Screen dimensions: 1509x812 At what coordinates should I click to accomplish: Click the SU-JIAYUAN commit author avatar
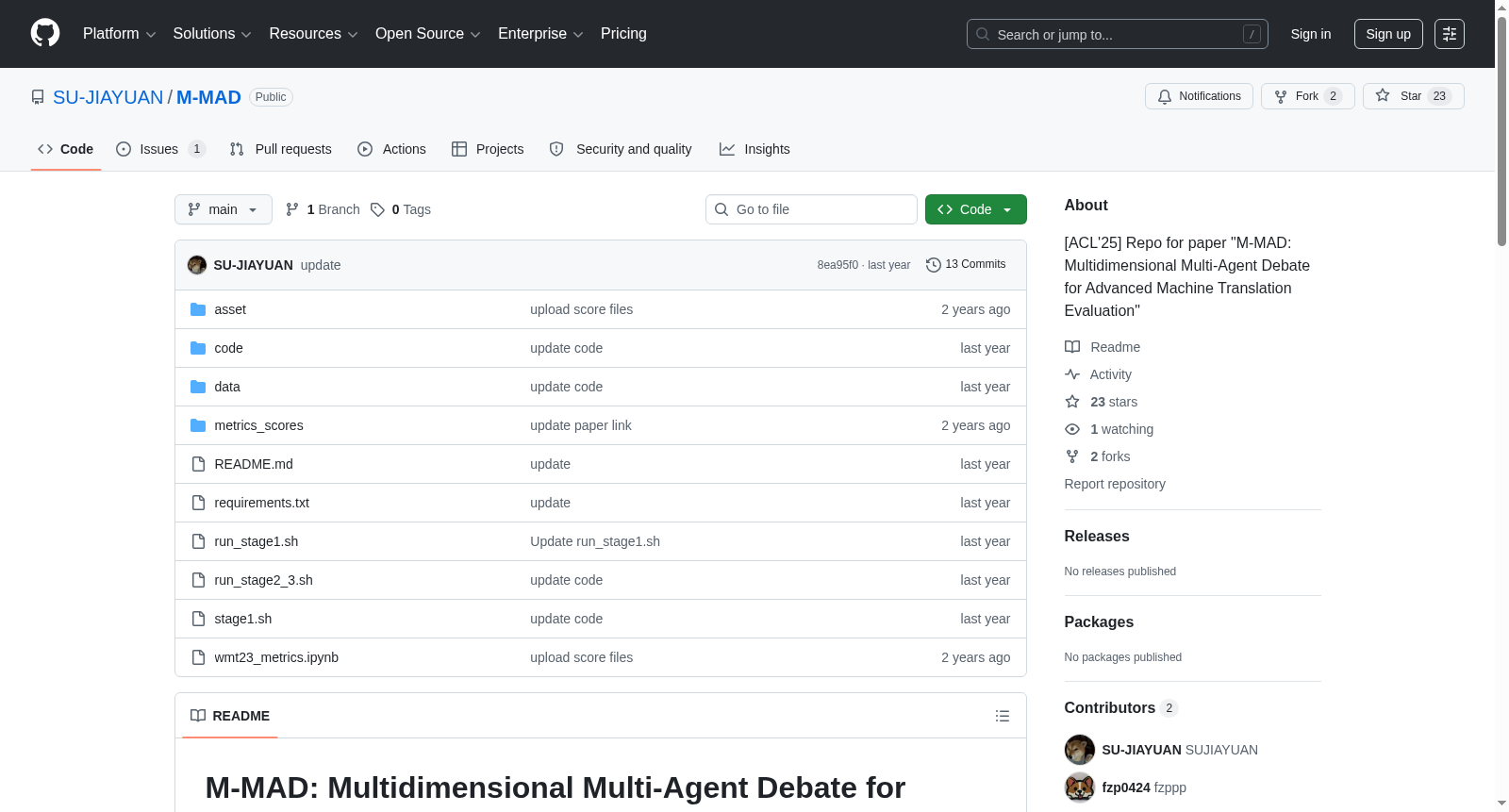197,265
